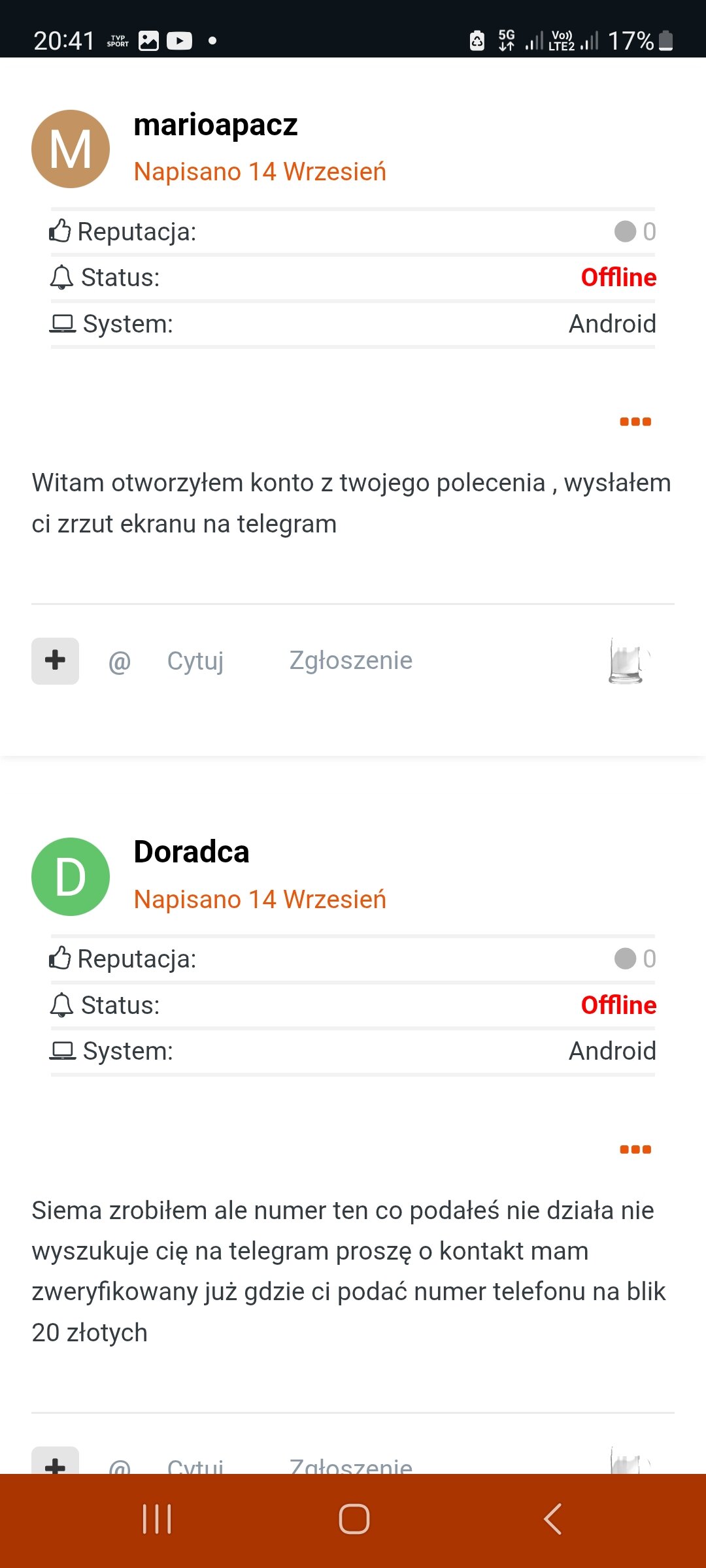Tap Android home navigation button
Image resolution: width=706 pixels, height=1568 pixels.
[x=354, y=1518]
